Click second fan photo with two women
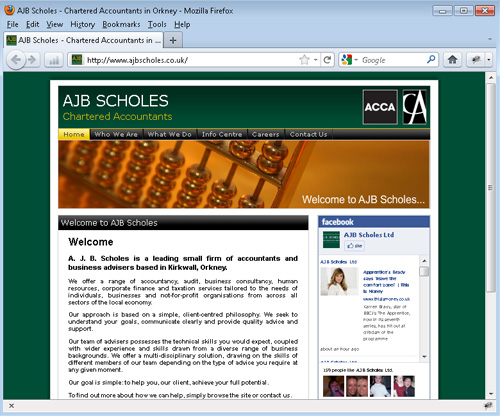This screenshot has width=500, height=416. point(357,386)
